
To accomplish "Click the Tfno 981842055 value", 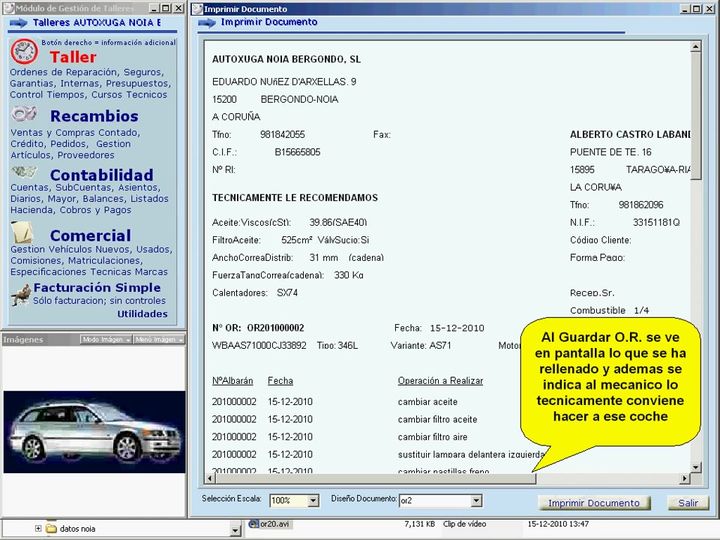I will [x=282, y=135].
